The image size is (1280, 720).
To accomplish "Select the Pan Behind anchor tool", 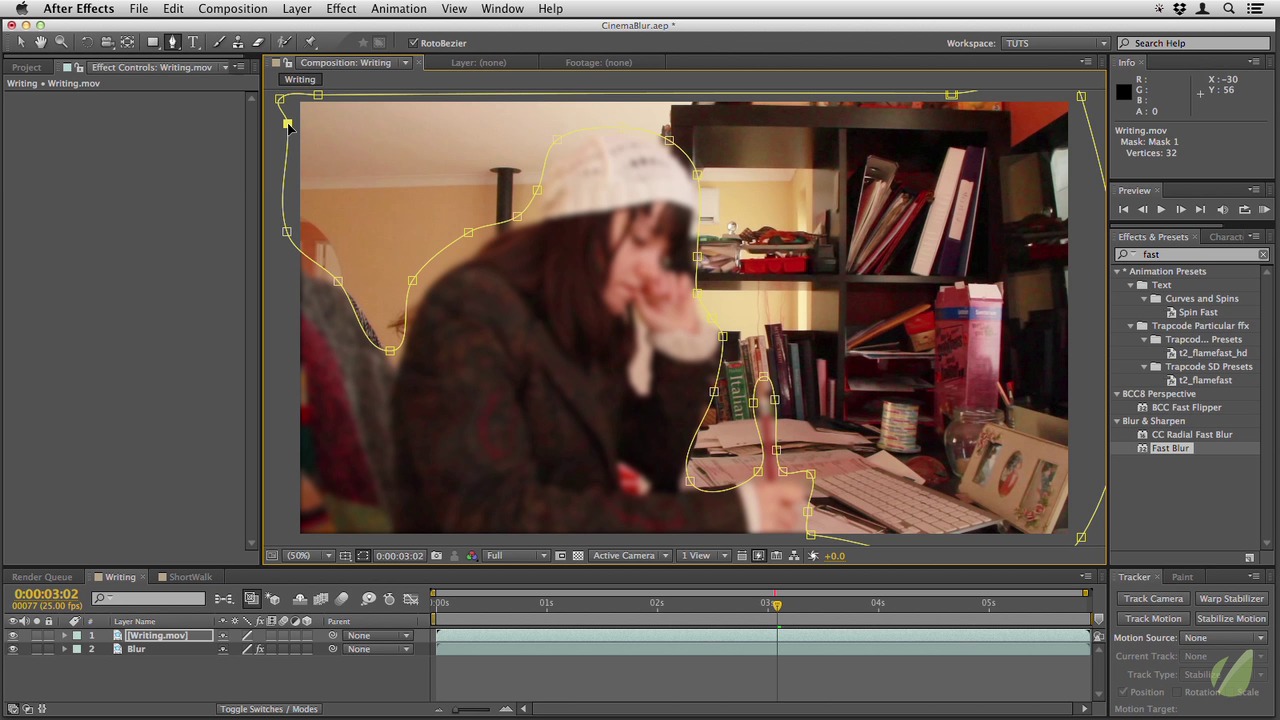I will tap(128, 42).
